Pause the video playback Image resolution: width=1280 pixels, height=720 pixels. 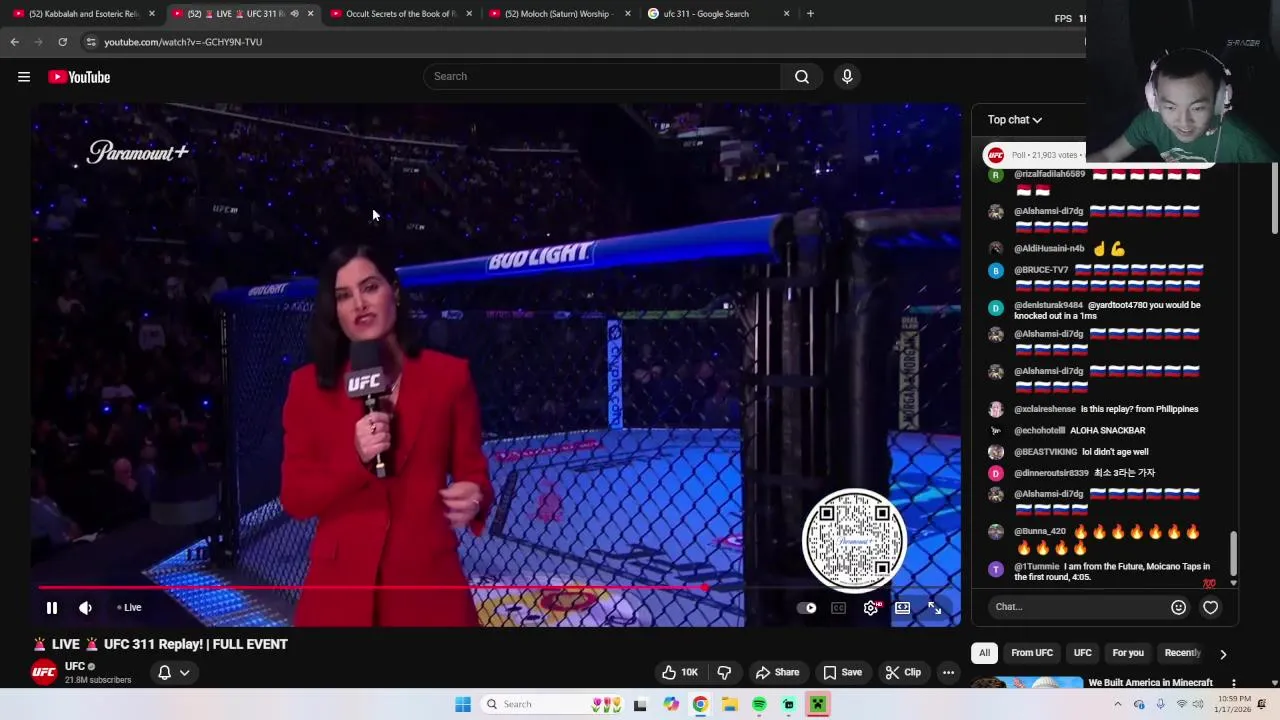tap(52, 607)
